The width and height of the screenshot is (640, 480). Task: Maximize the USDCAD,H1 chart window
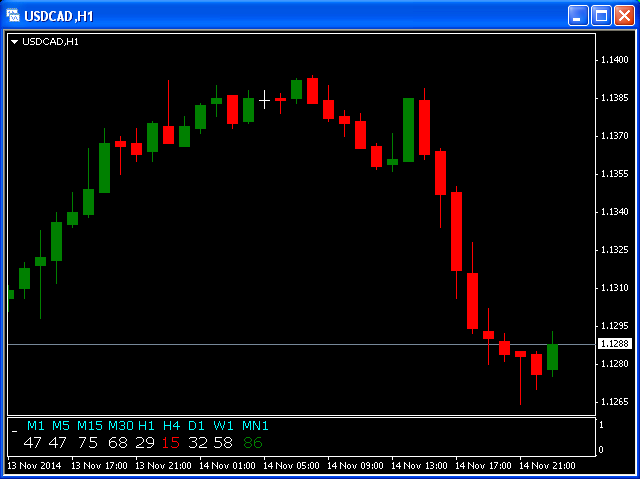(601, 15)
